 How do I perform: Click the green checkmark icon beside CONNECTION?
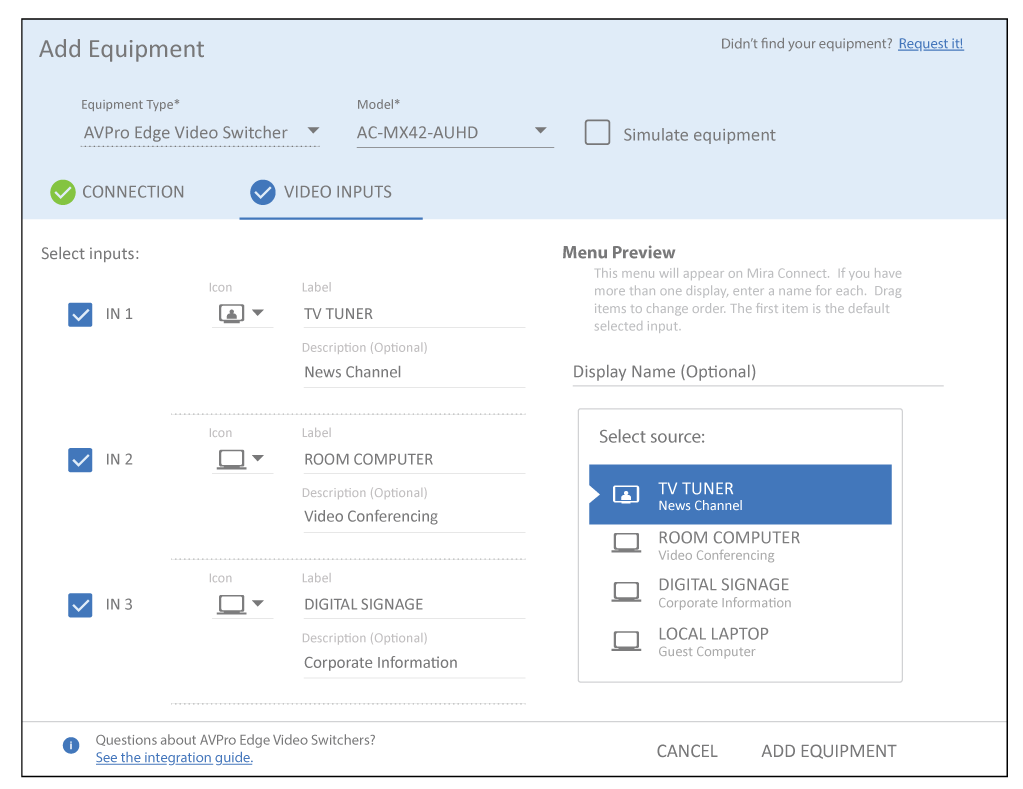pos(63,192)
